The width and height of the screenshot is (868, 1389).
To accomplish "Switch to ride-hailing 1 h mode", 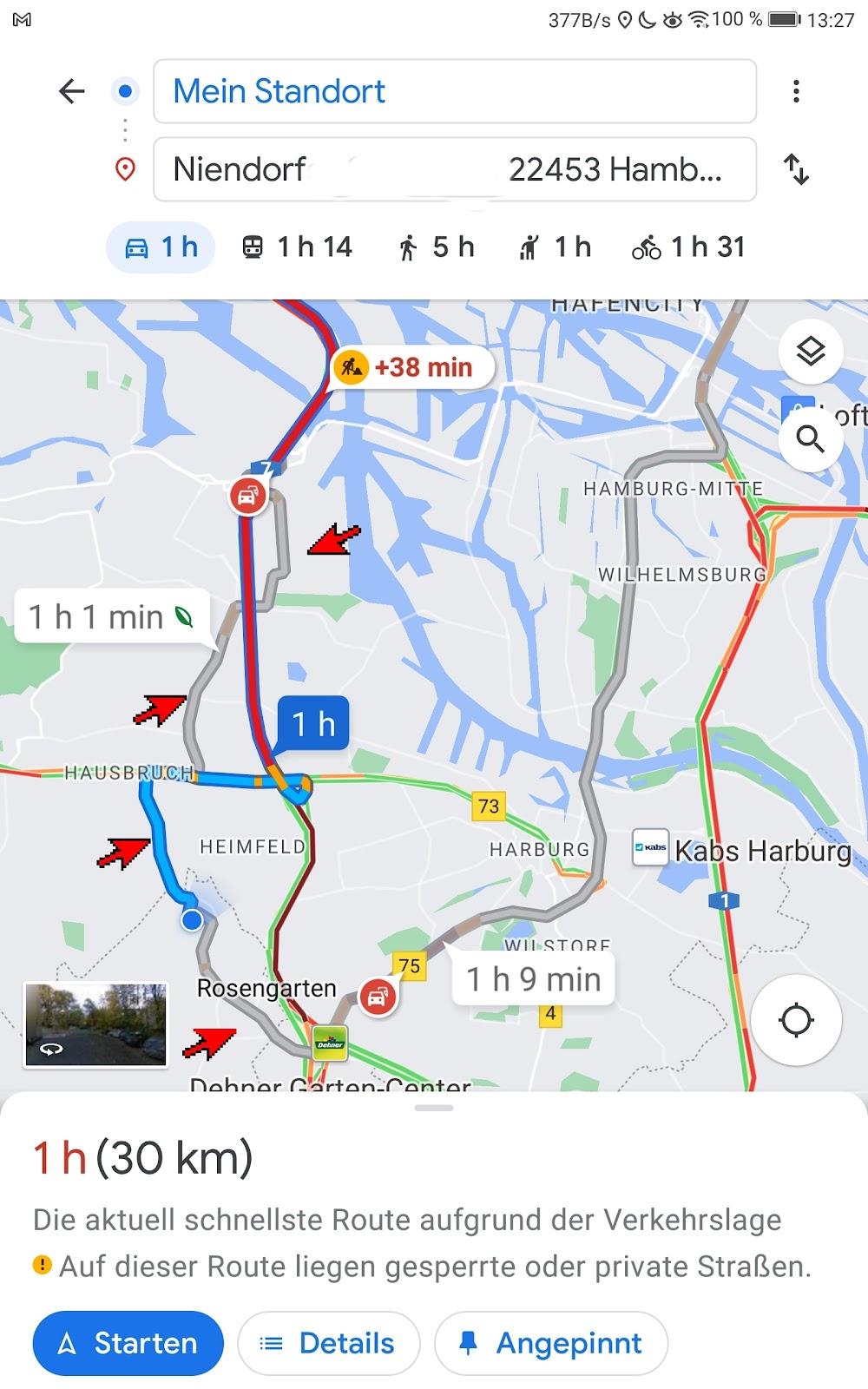I will tap(556, 247).
